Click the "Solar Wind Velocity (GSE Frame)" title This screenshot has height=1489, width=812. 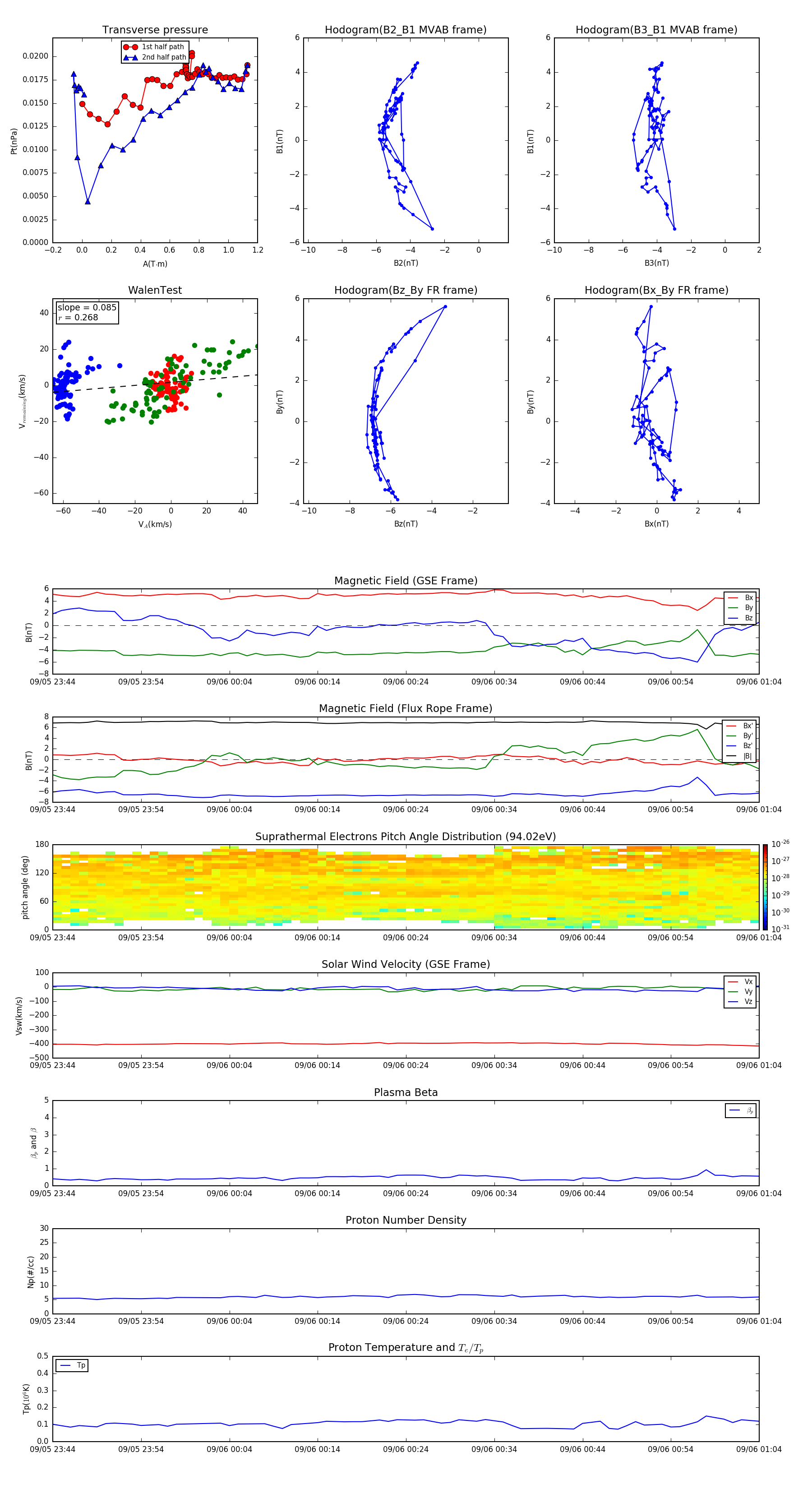pyautogui.click(x=406, y=965)
